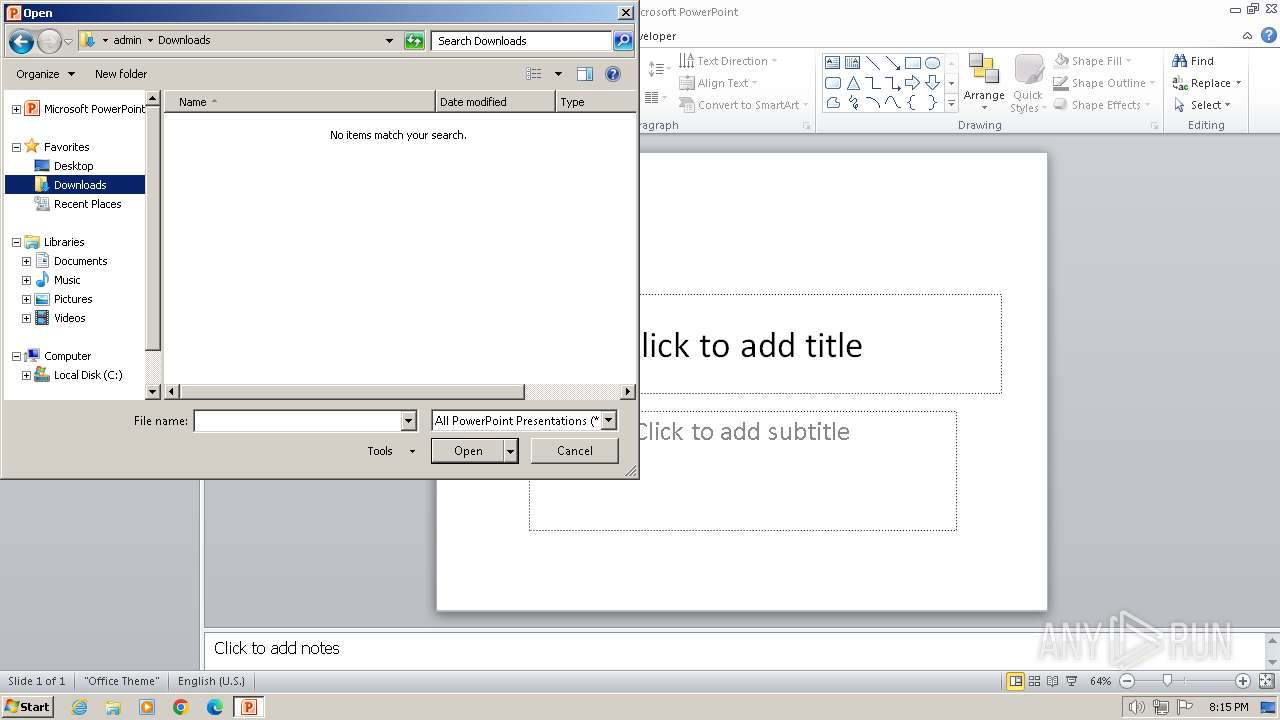Click inside the File name field
The width and height of the screenshot is (1280, 720).
coord(297,421)
